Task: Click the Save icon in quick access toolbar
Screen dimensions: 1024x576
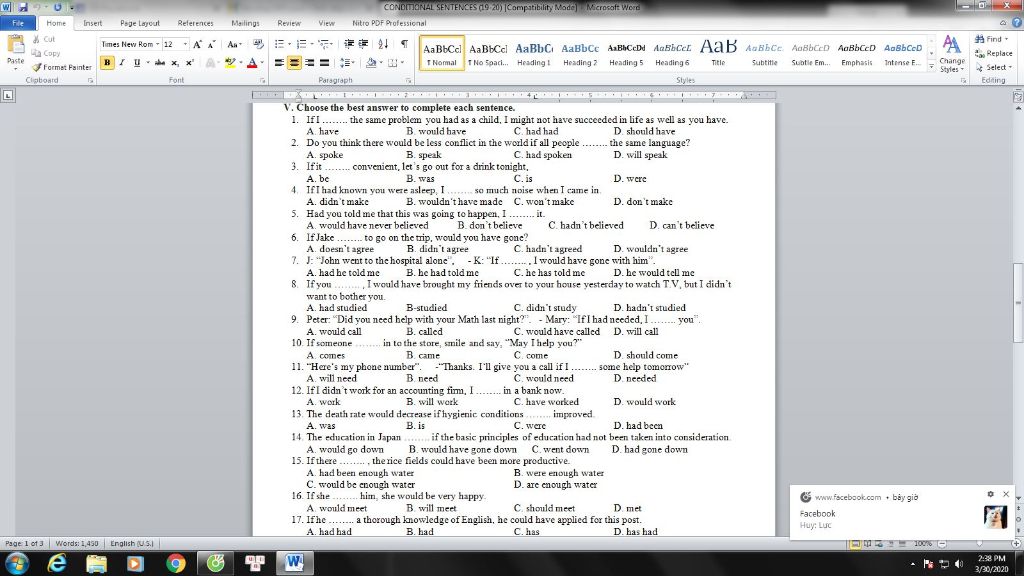Action: pos(23,7)
